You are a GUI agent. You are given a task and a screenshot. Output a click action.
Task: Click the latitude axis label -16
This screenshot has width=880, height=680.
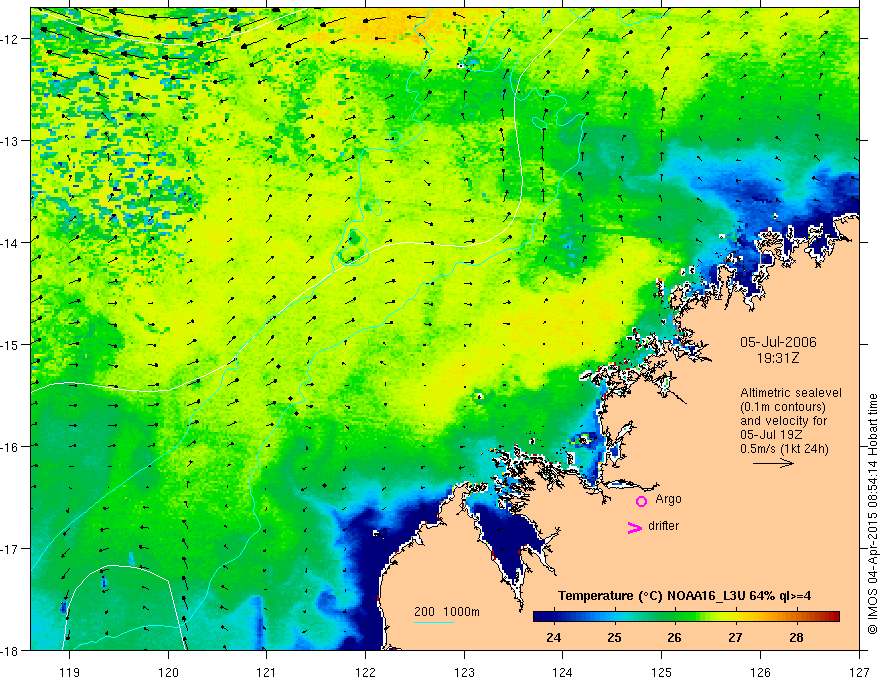tap(11, 447)
